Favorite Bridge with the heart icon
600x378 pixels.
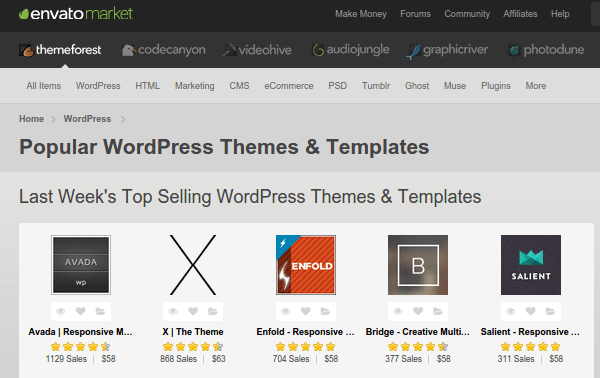pyautogui.click(x=418, y=311)
